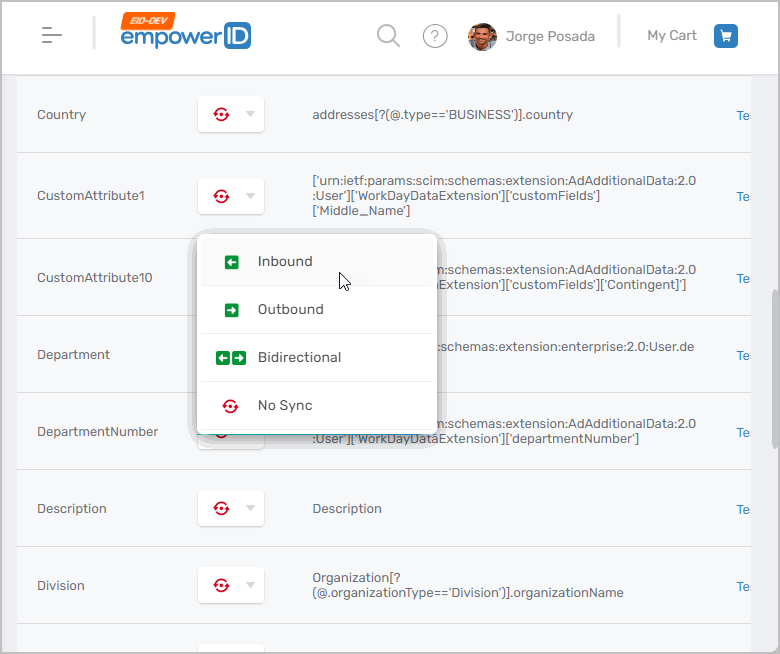This screenshot has width=780, height=654.
Task: Click the EmpowerID logo
Action: (x=185, y=33)
